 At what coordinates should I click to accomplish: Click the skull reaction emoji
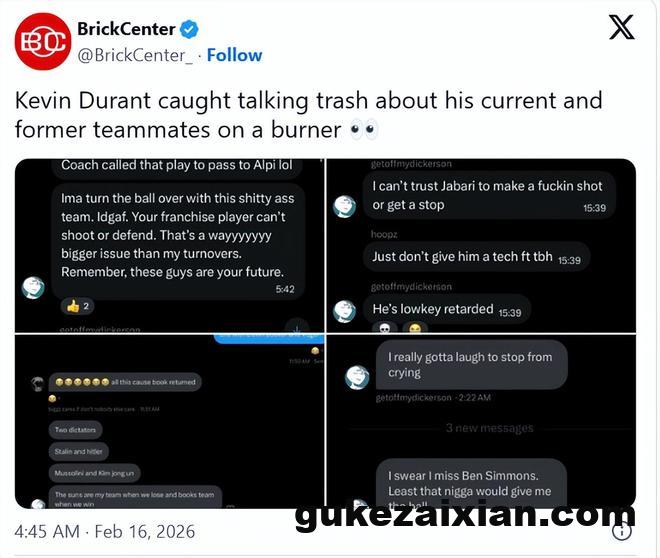click(385, 328)
